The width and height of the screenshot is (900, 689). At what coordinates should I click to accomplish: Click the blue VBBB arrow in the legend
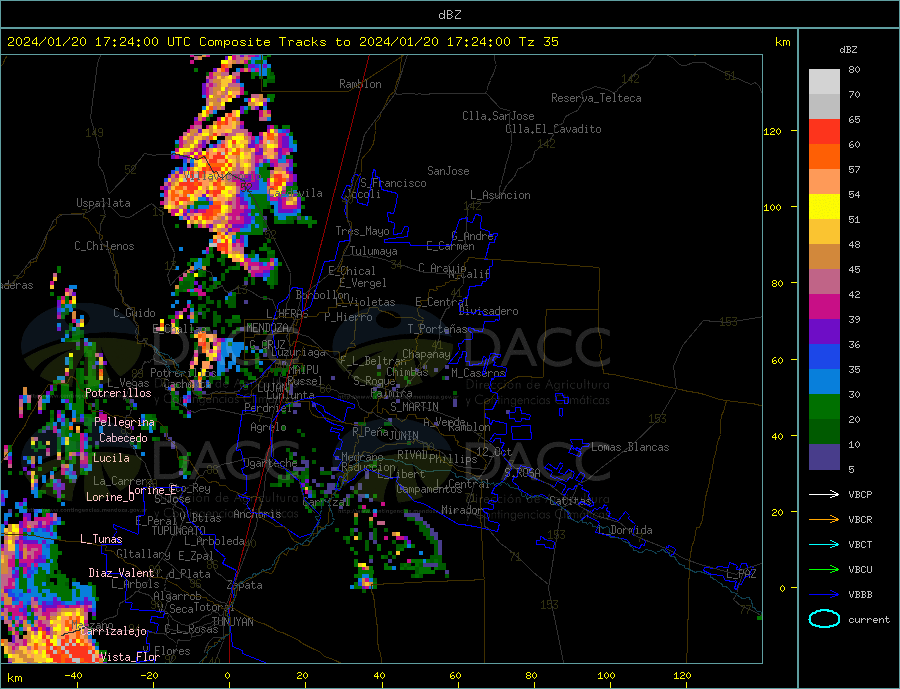[x=824, y=594]
